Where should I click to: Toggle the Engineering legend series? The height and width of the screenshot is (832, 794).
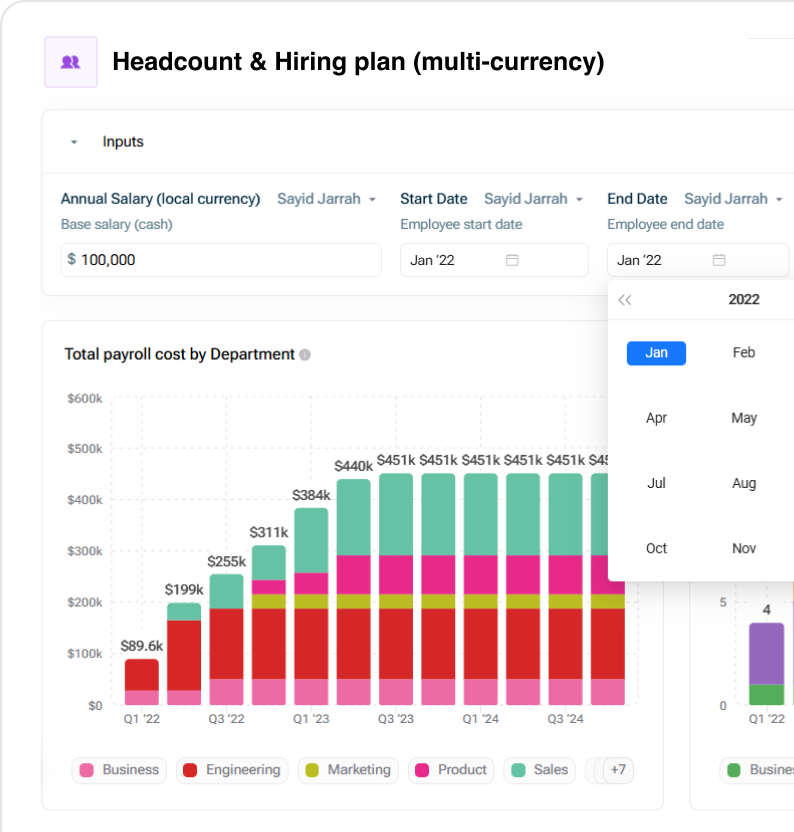pos(232,770)
